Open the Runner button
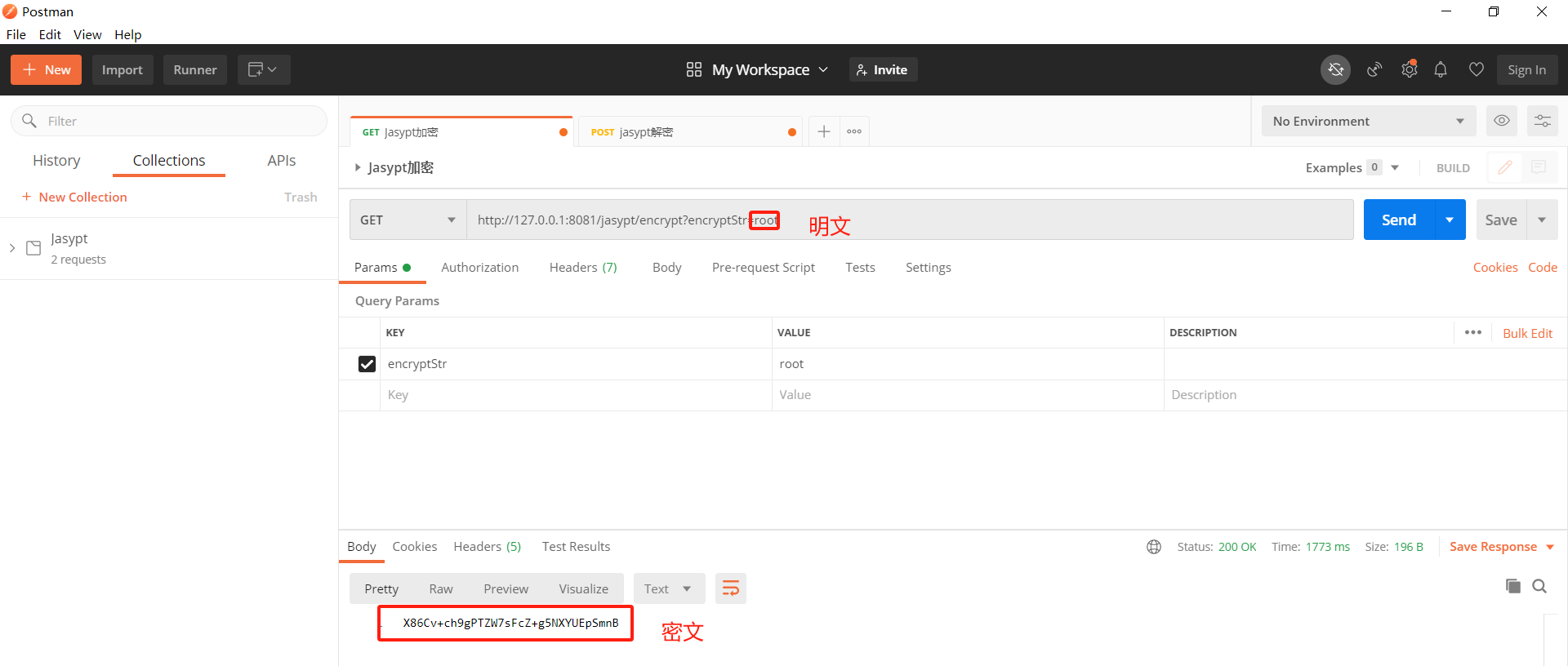Image resolution: width=1568 pixels, height=666 pixels. [x=195, y=70]
